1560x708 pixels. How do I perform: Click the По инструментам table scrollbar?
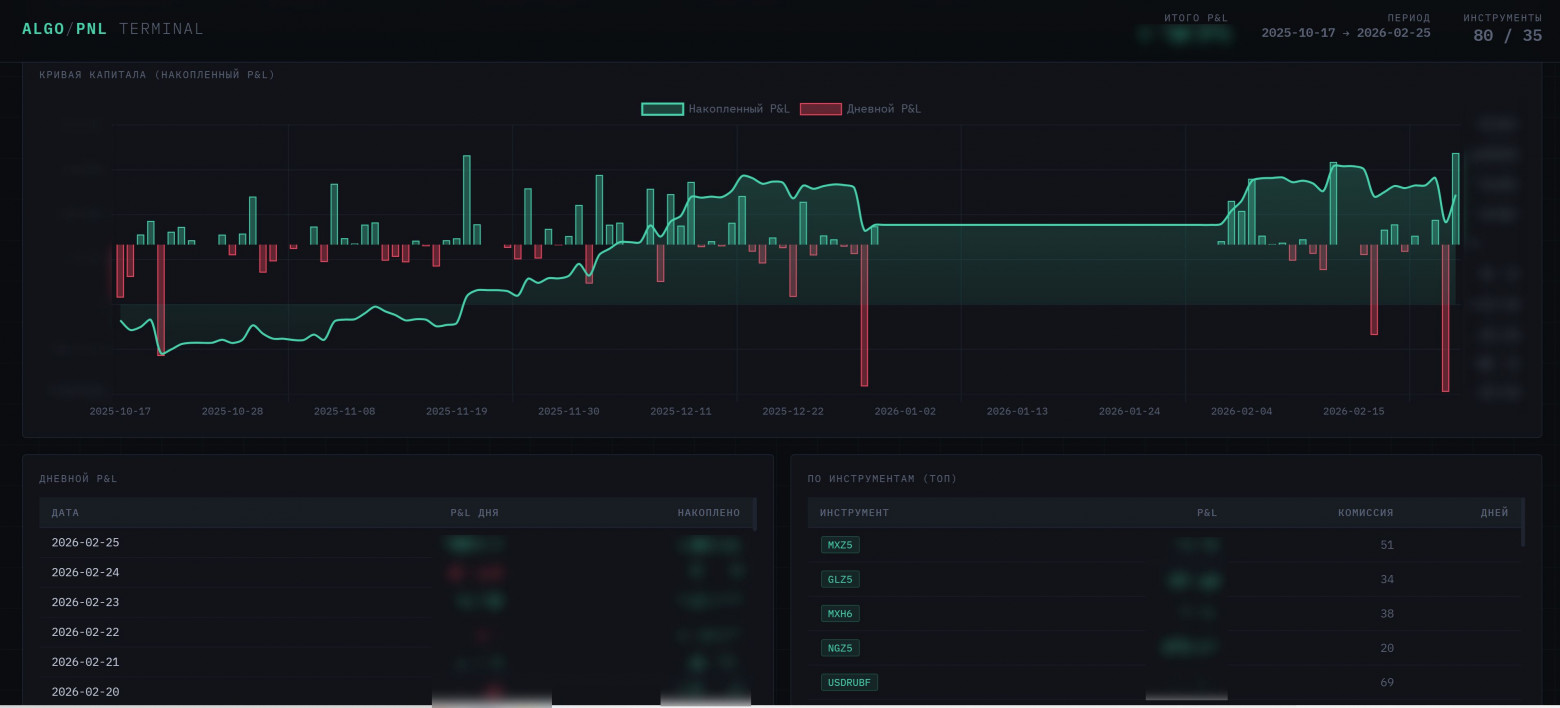point(1523,522)
